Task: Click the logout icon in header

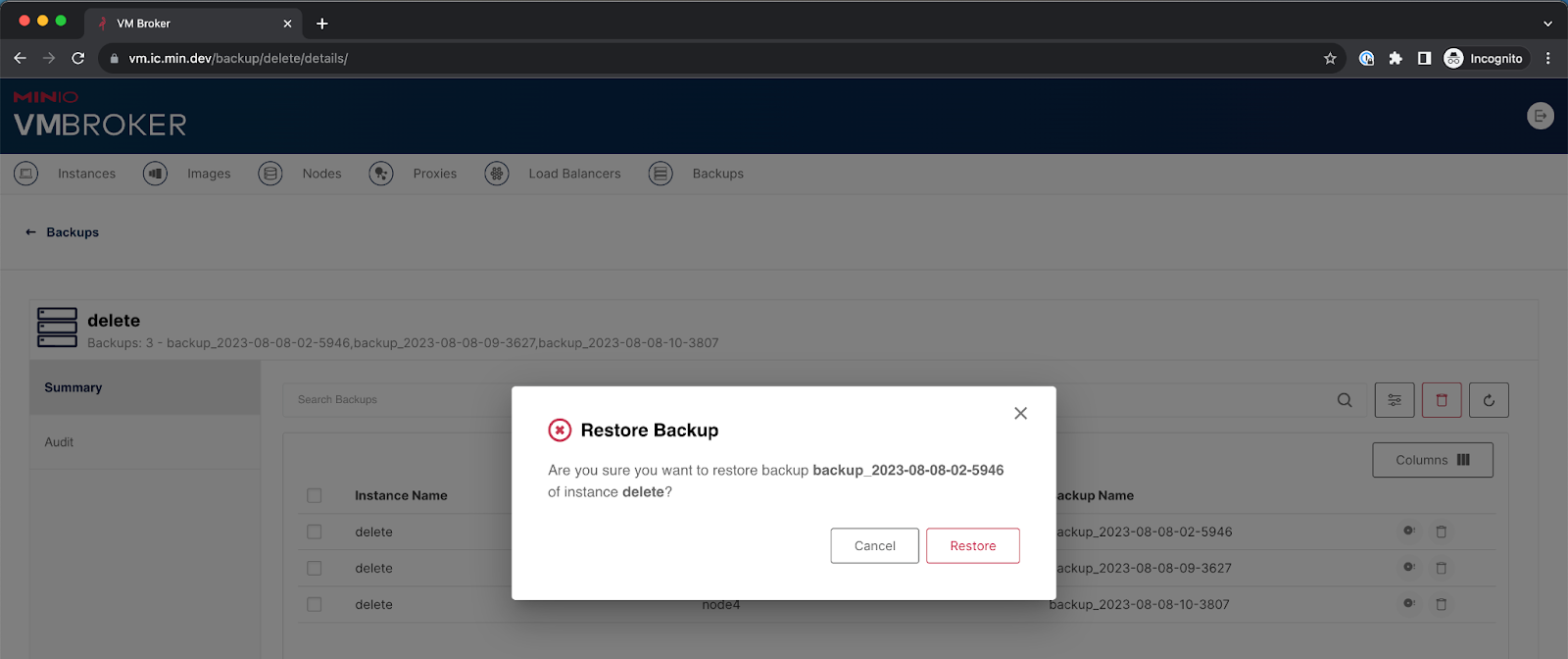Action: 1540,116
